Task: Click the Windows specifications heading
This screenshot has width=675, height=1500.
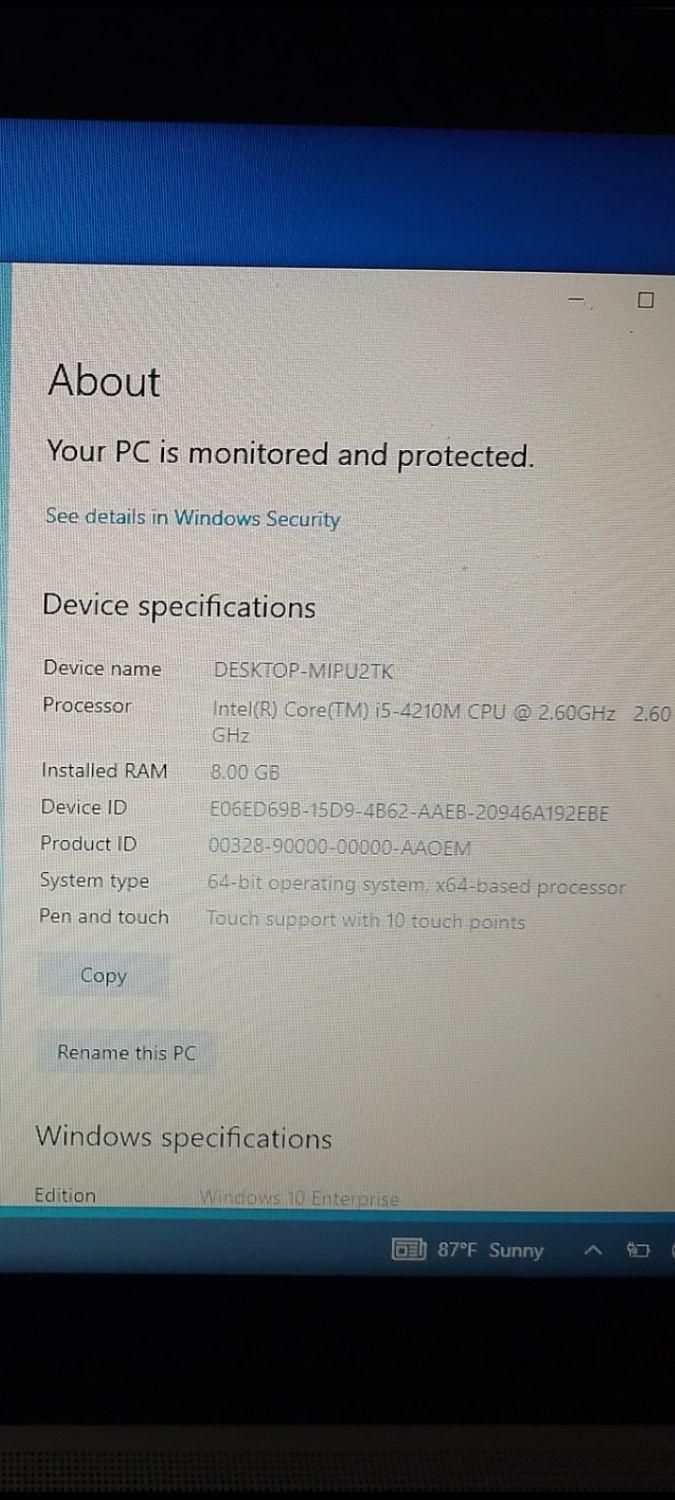Action: coord(184,1138)
